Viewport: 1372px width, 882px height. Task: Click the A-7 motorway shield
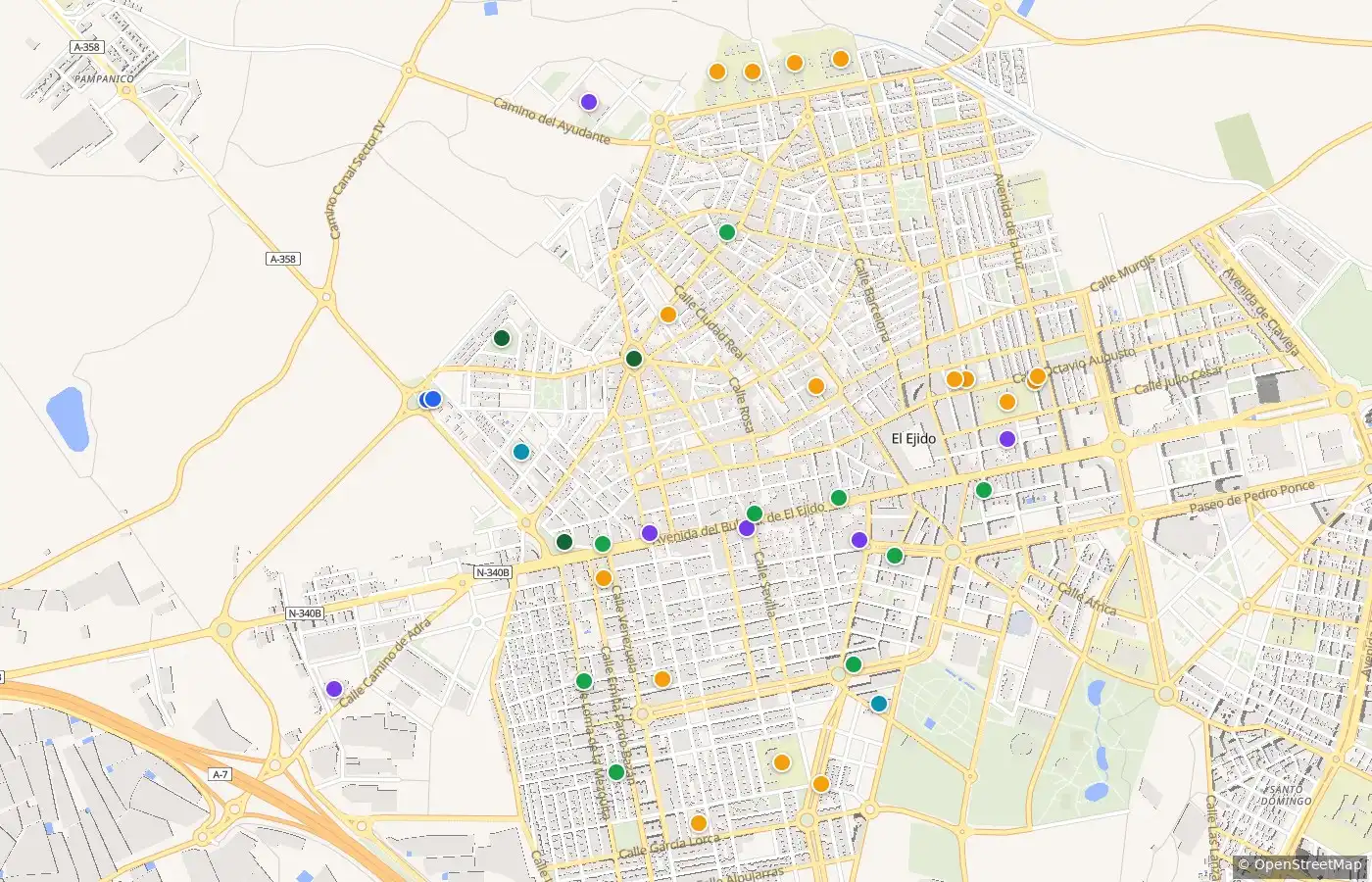(x=220, y=774)
